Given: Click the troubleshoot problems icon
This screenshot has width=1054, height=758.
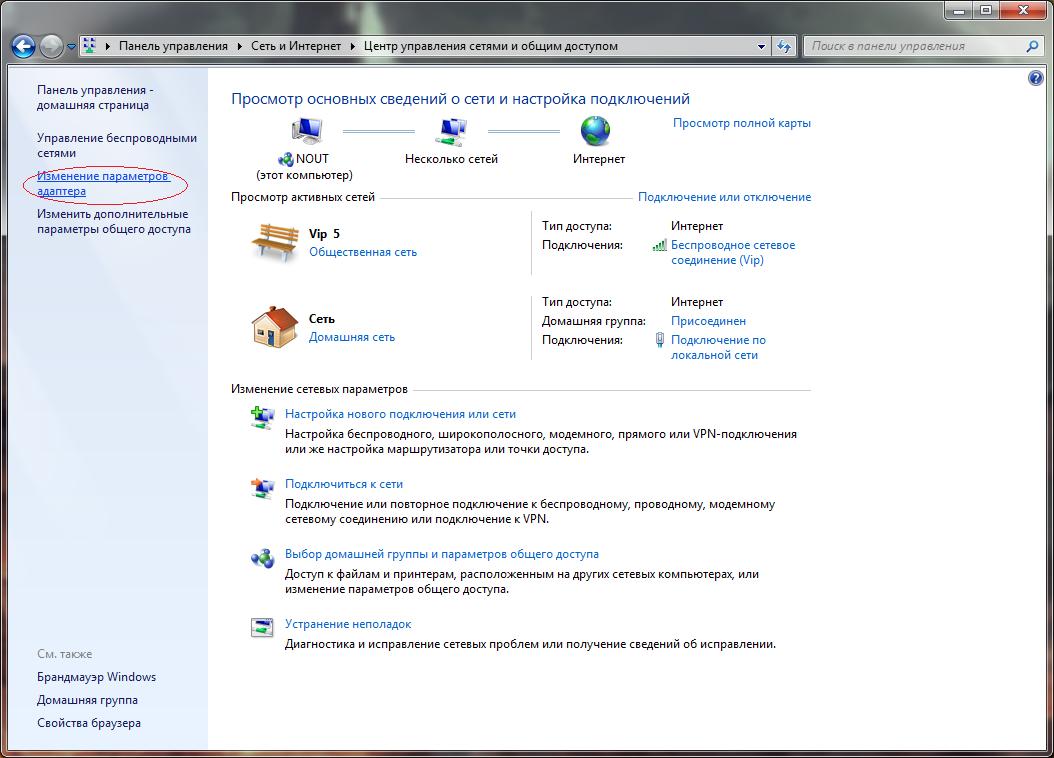Looking at the screenshot, I should (x=261, y=628).
